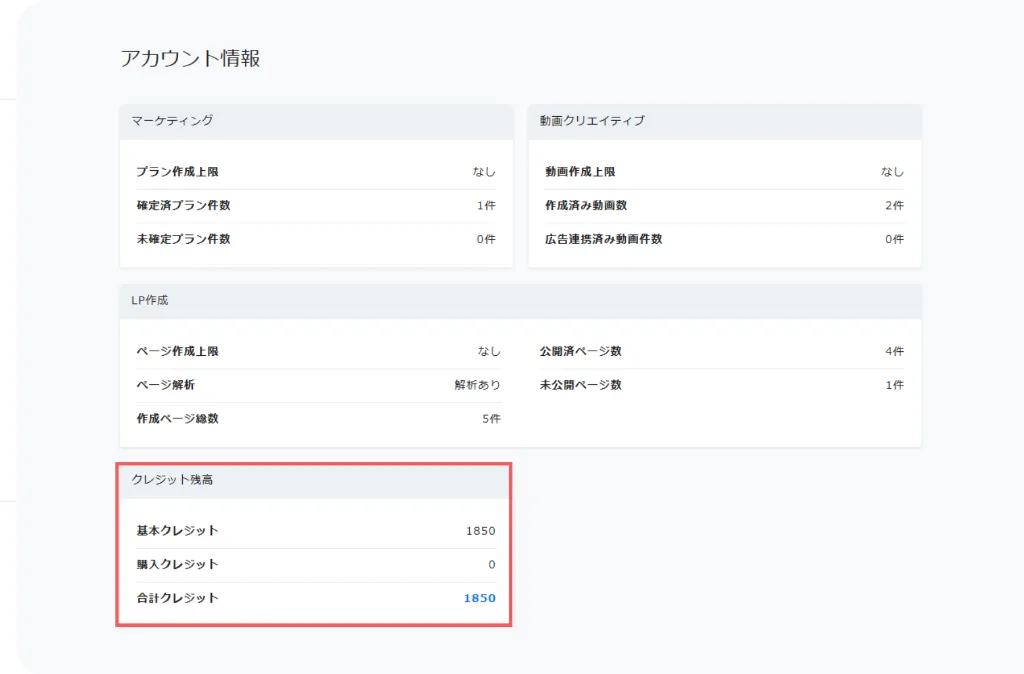Select the 作成済み動画数 label

[x=586, y=206]
